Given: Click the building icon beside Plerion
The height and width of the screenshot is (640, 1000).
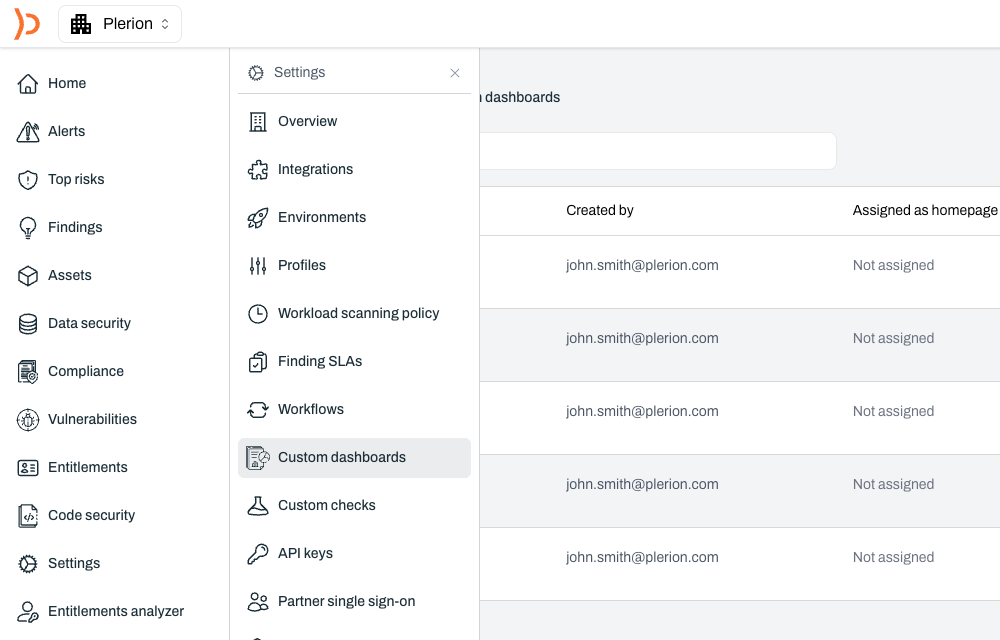Looking at the screenshot, I should click(81, 24).
